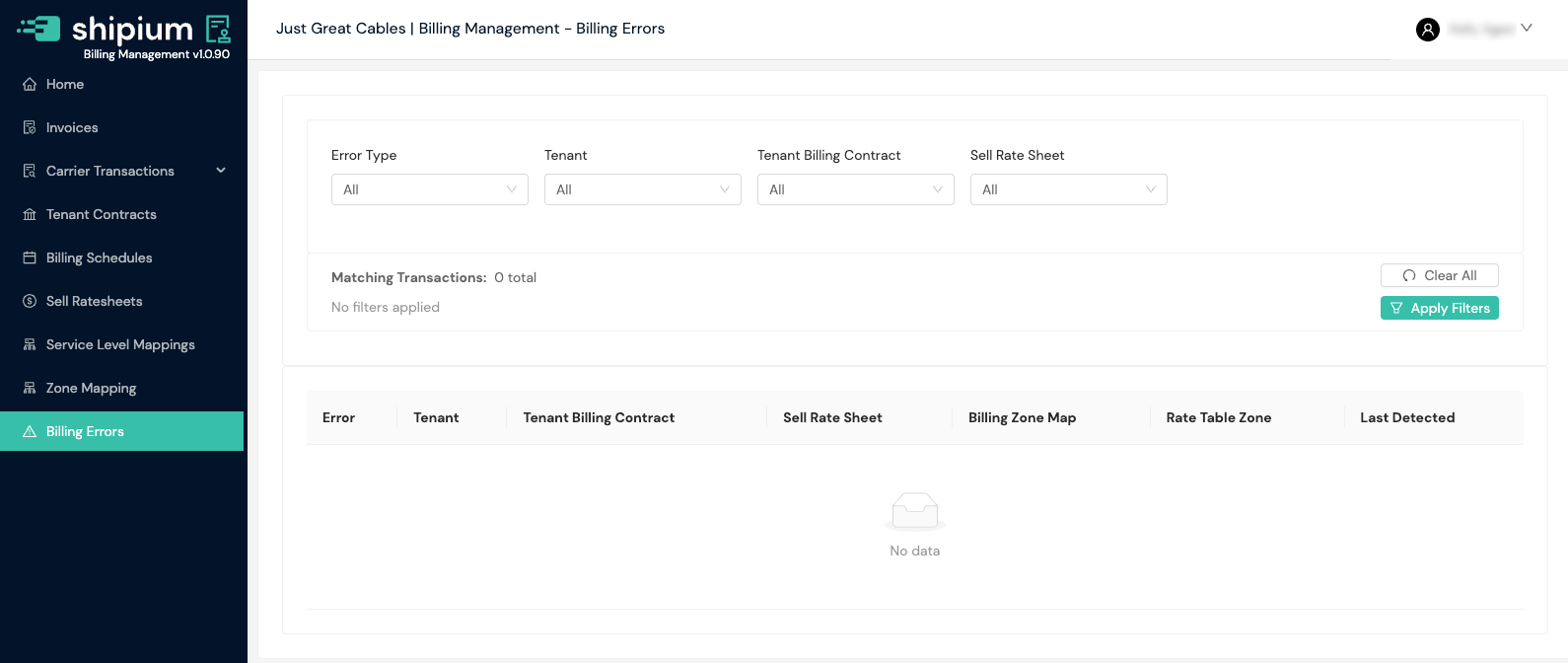The height and width of the screenshot is (663, 1568).
Task: Open the Error Type dropdown
Action: coord(430,189)
